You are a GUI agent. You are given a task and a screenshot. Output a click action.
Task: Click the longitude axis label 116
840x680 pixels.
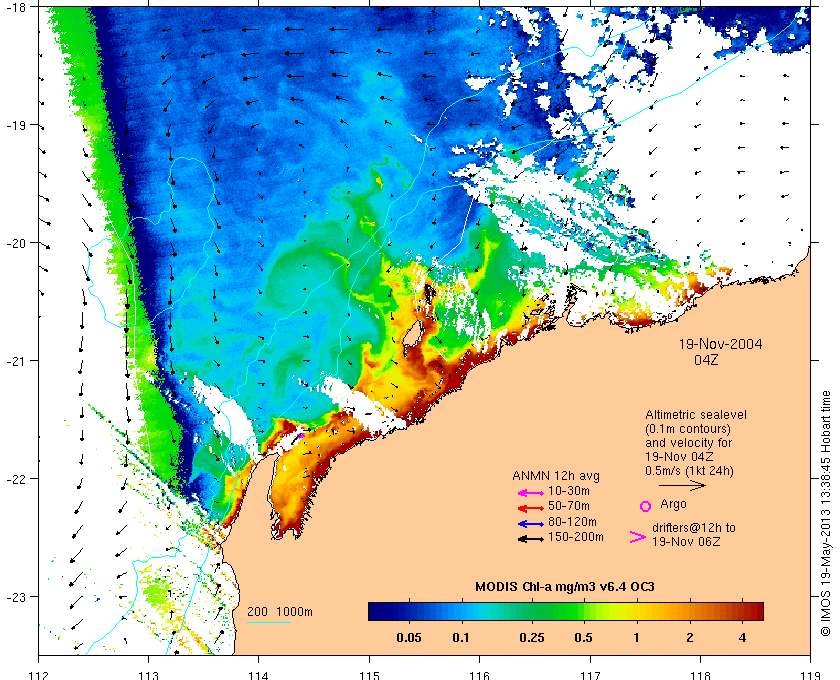pyautogui.click(x=479, y=675)
